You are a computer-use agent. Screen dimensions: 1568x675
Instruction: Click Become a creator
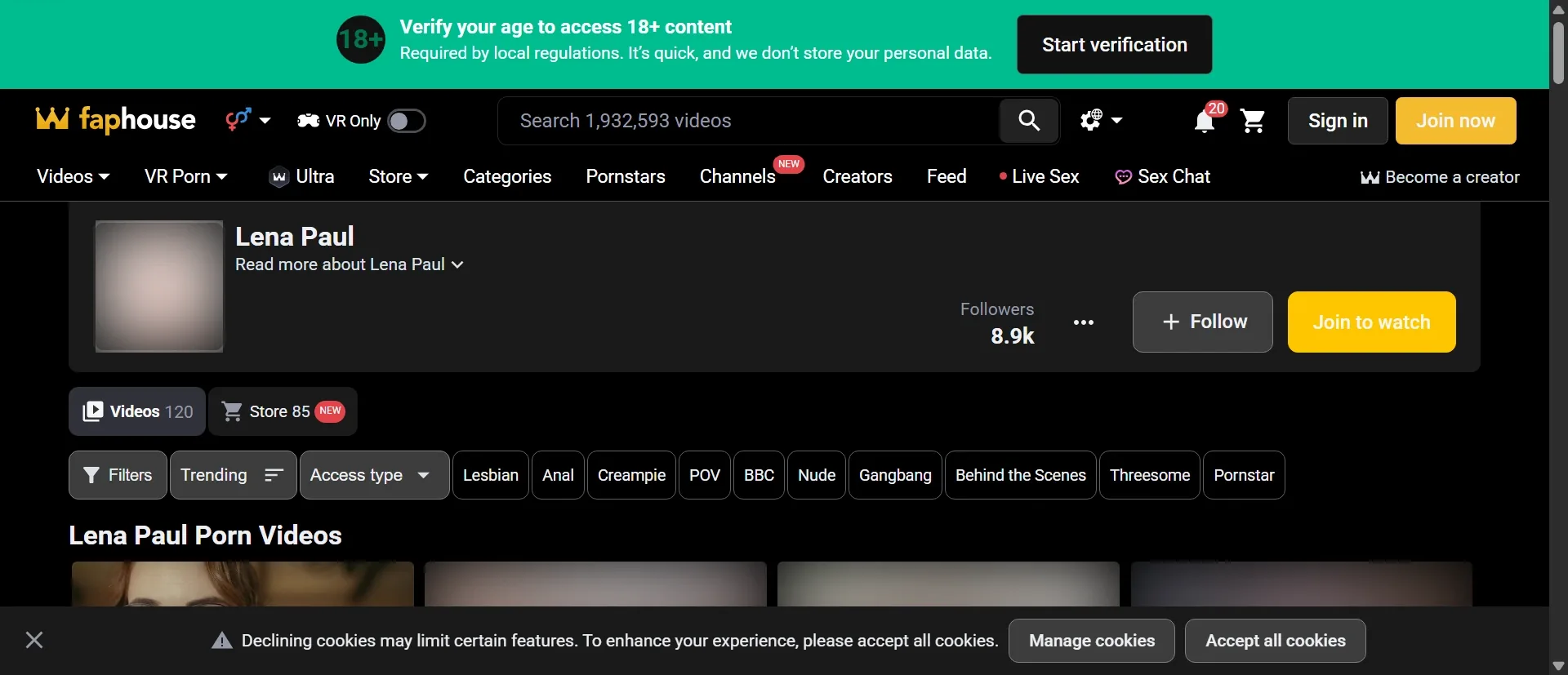pos(1440,177)
